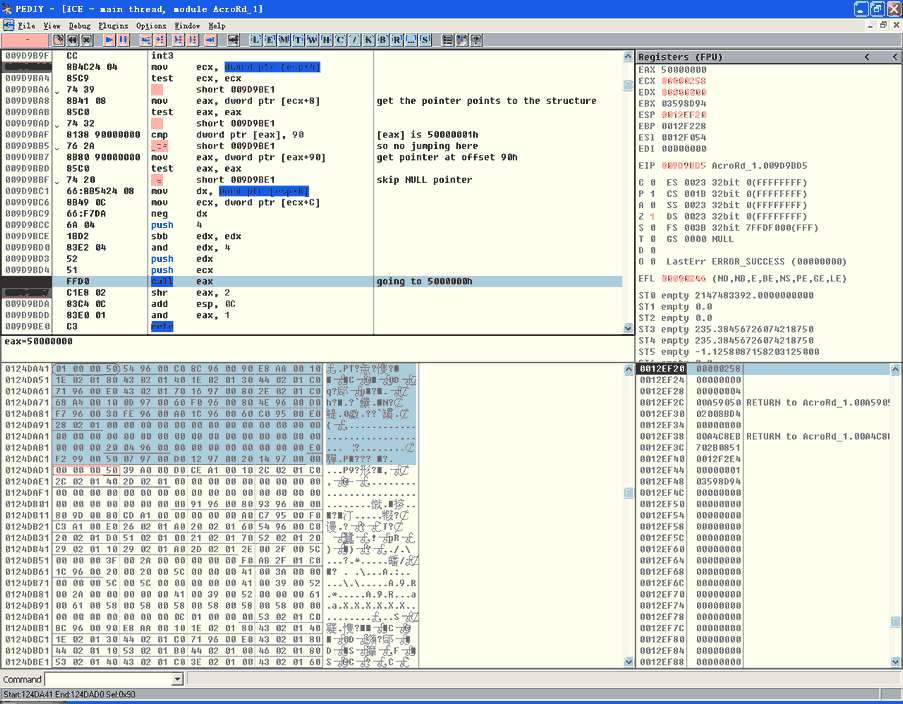Click left arrow in Registers header
Screen dimensions: 903x704
[x=866, y=57]
